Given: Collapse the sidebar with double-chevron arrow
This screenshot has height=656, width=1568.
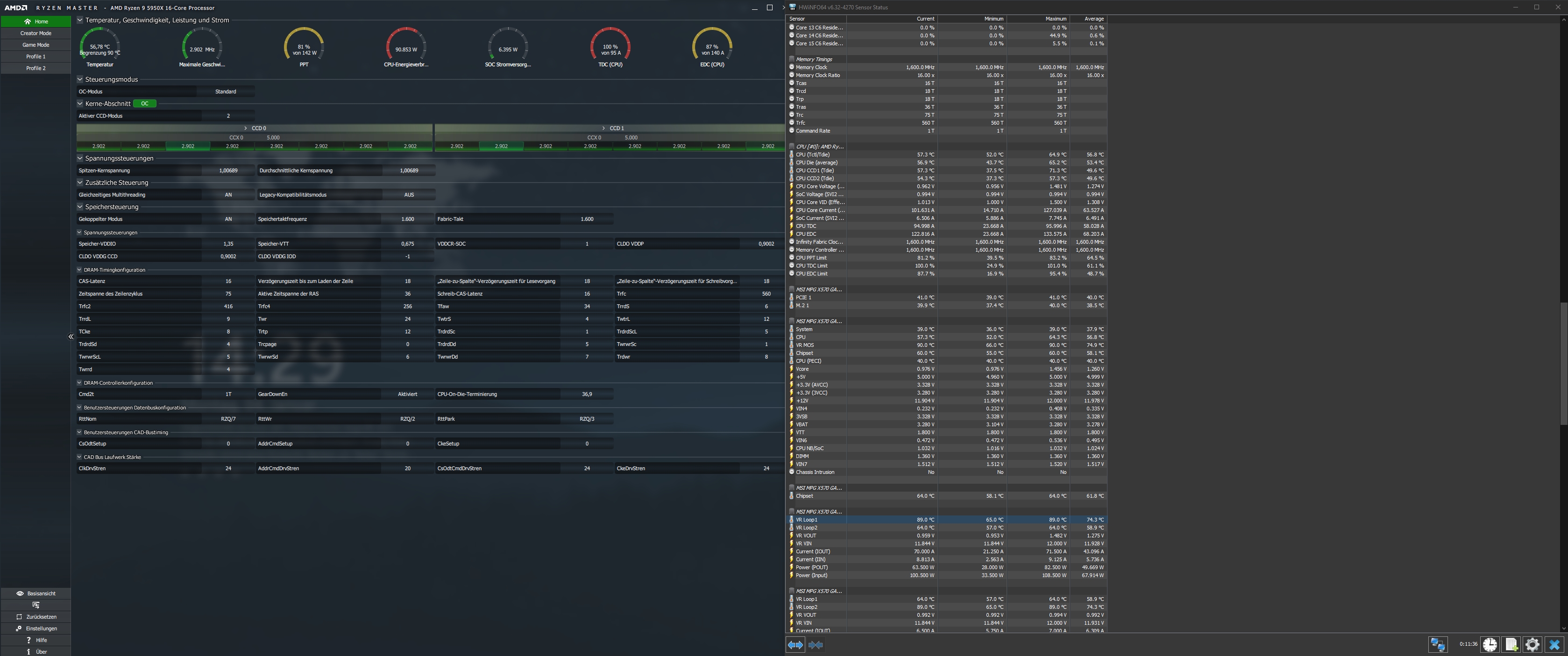Looking at the screenshot, I should (71, 337).
